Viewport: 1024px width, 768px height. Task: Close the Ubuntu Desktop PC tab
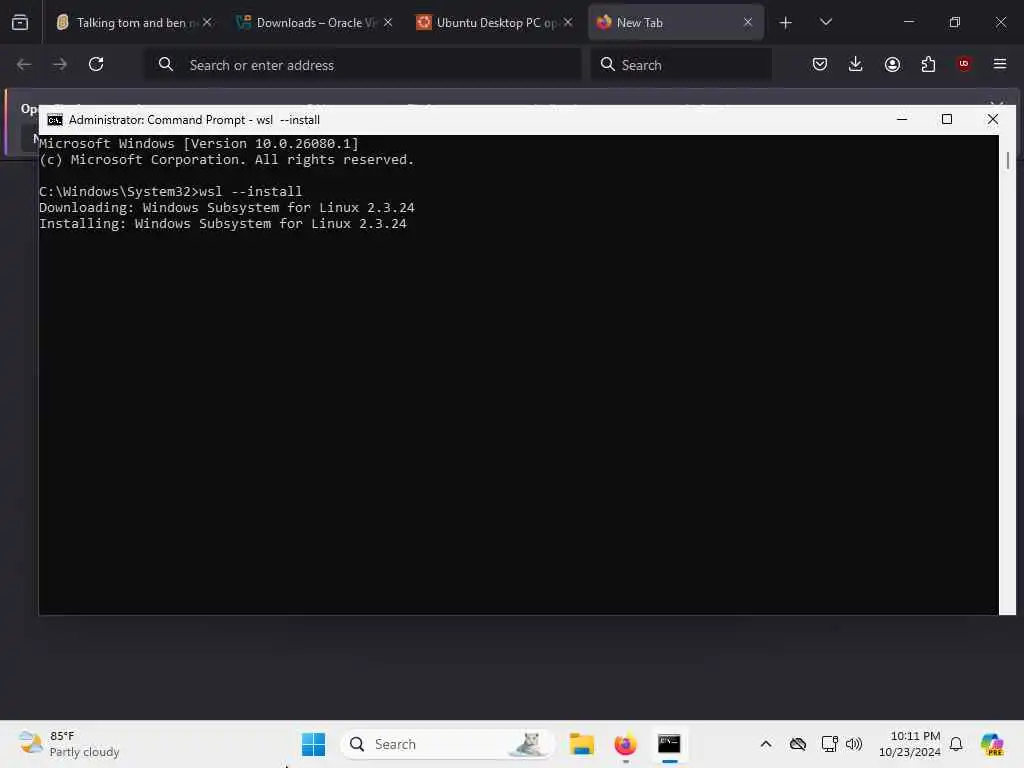tap(568, 22)
